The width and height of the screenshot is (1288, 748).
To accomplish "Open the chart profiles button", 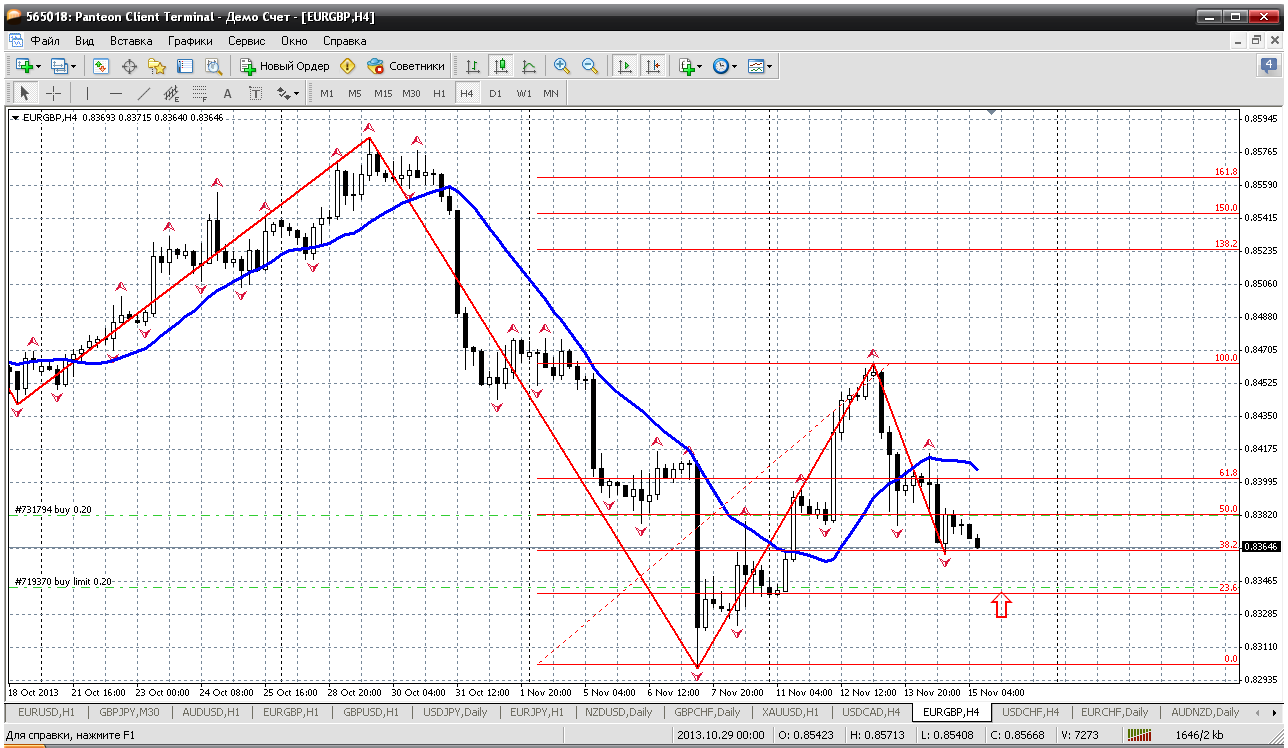I will [62, 66].
